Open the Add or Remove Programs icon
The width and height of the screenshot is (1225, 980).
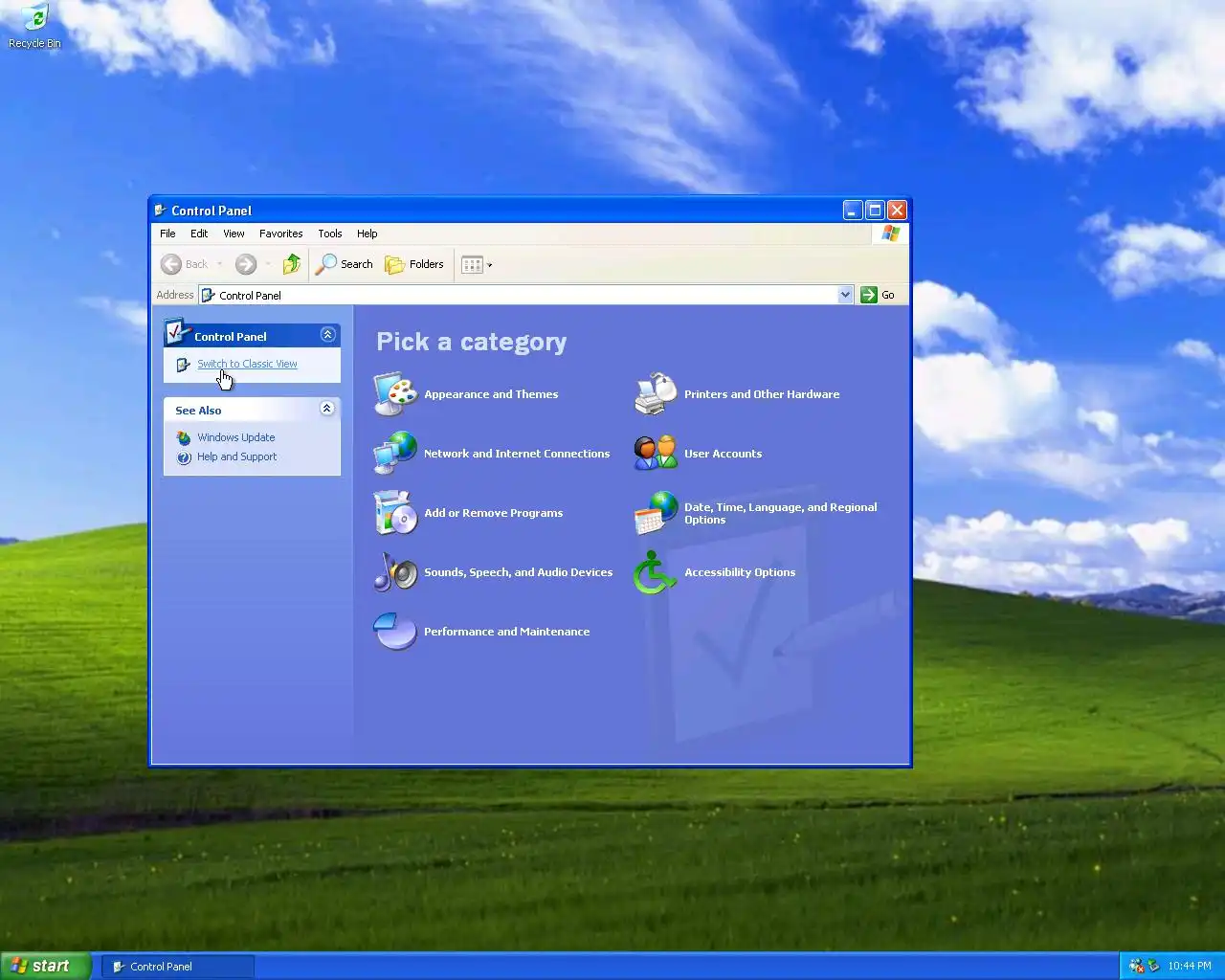tap(395, 513)
